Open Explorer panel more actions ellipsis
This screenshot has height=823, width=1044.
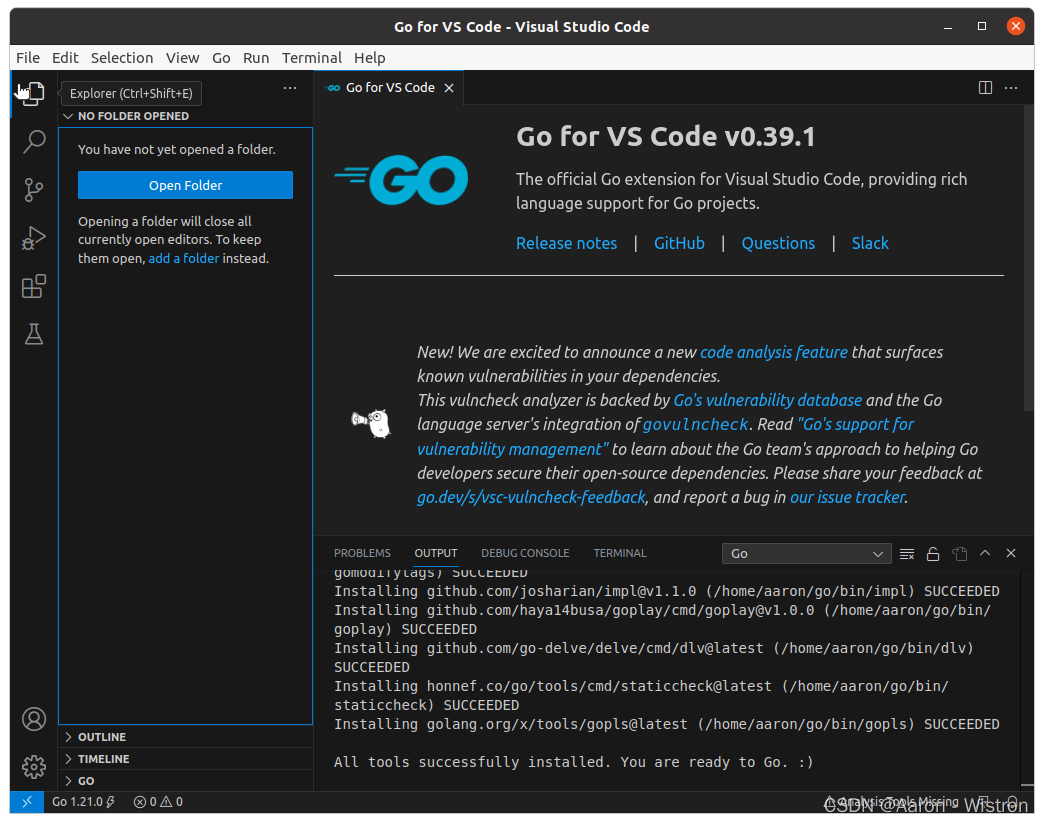(x=290, y=88)
